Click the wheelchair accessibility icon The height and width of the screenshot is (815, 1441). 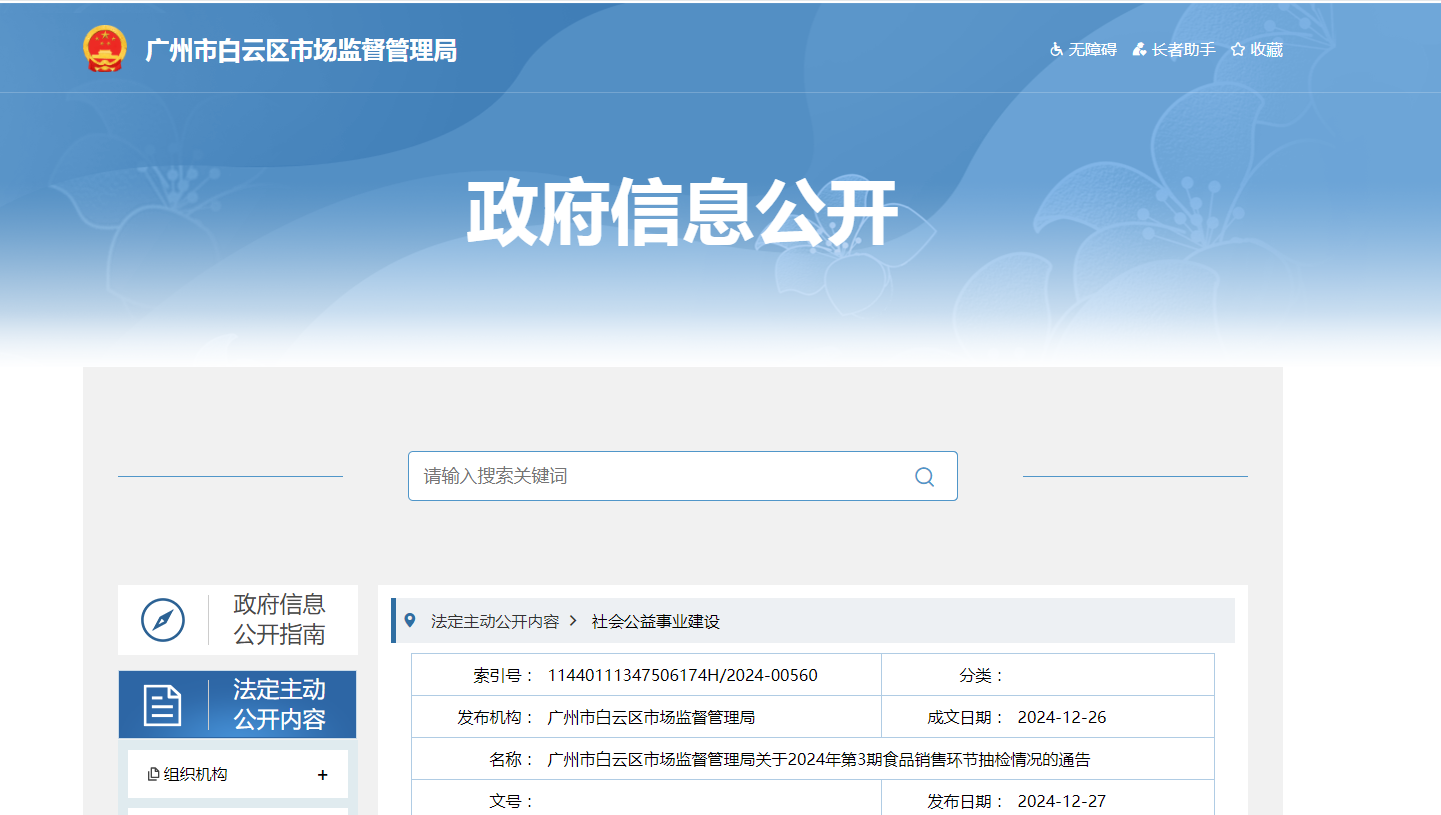(x=1056, y=49)
